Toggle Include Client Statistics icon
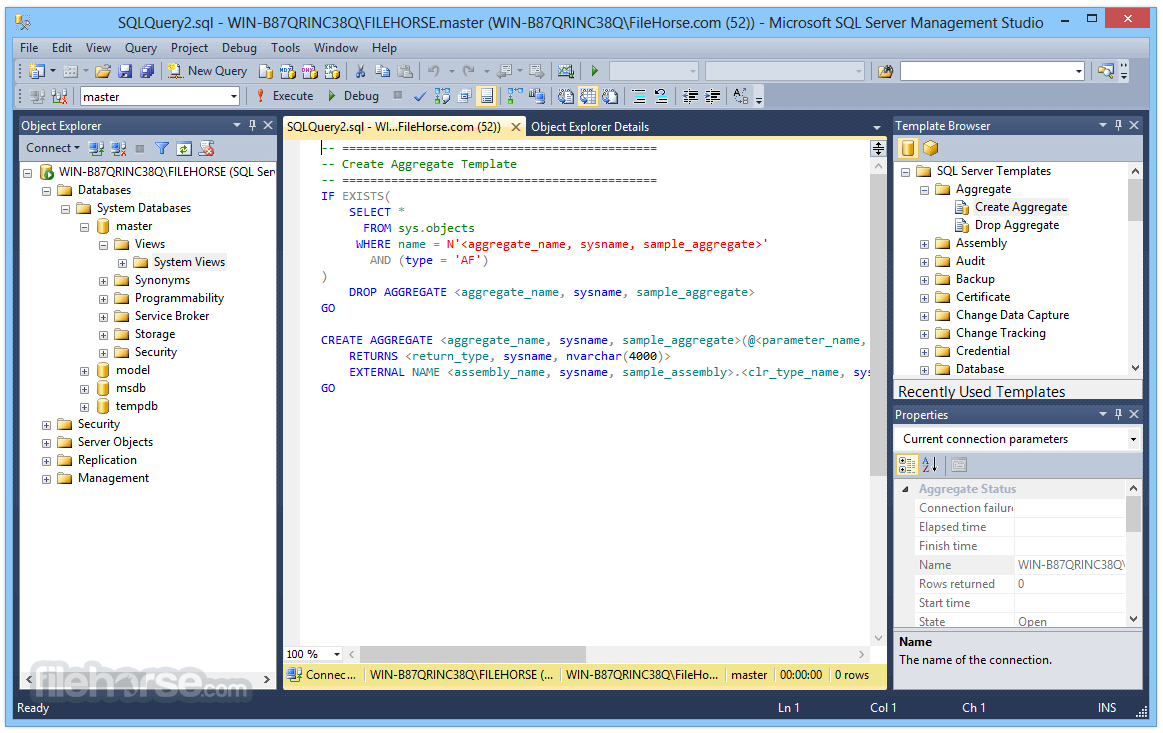The image size is (1163, 733). 537,96
